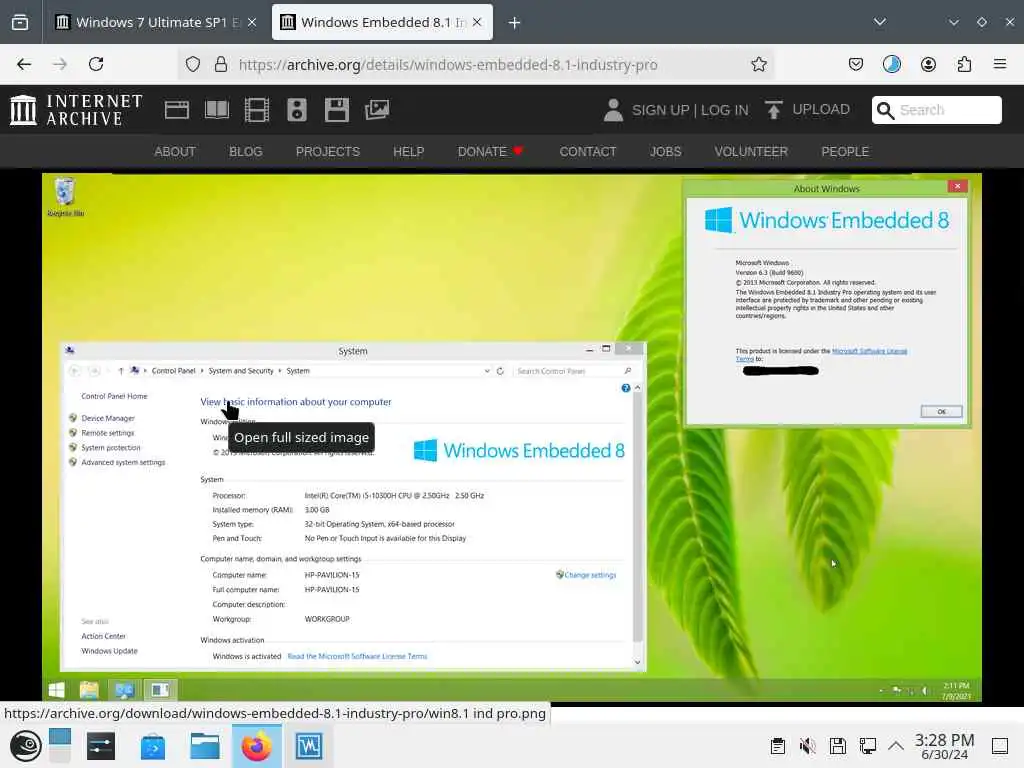Open tracking protection shield icon
Viewport: 1024px width, 768px height.
[193, 64]
